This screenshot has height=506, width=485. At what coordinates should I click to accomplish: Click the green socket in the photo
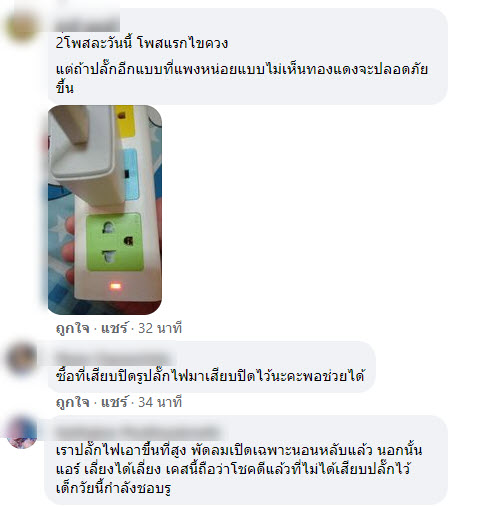click(x=114, y=242)
